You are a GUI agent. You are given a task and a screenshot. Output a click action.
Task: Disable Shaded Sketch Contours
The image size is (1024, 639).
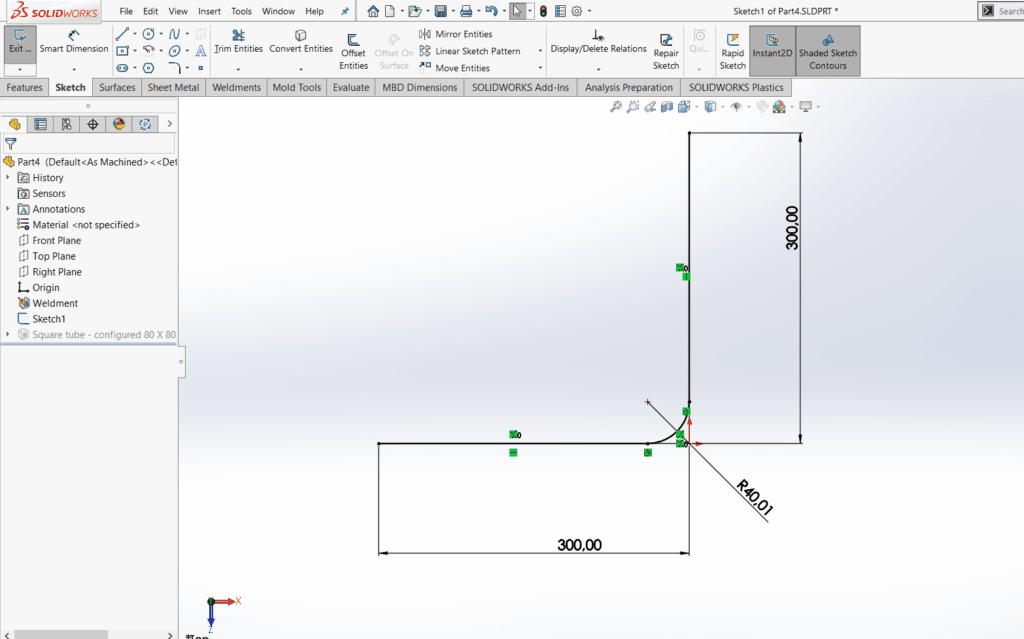828,51
